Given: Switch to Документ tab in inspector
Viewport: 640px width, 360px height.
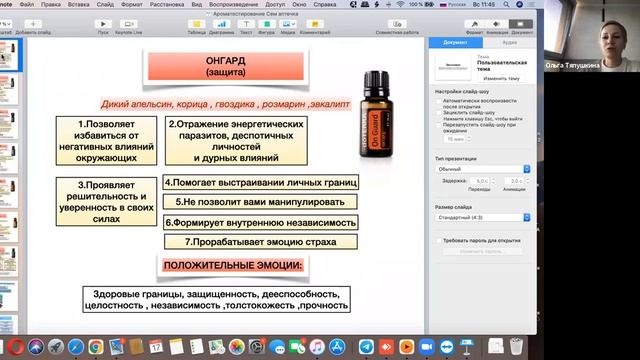Looking at the screenshot, I should tap(456, 42).
